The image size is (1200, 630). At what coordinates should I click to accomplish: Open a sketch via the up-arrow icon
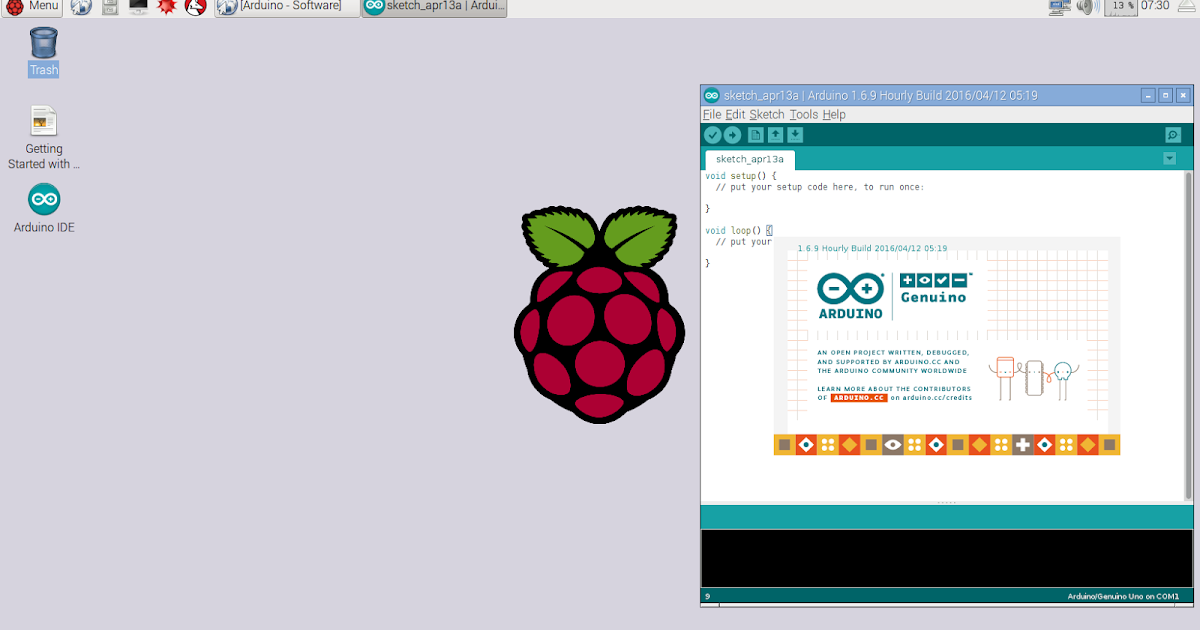click(x=775, y=135)
